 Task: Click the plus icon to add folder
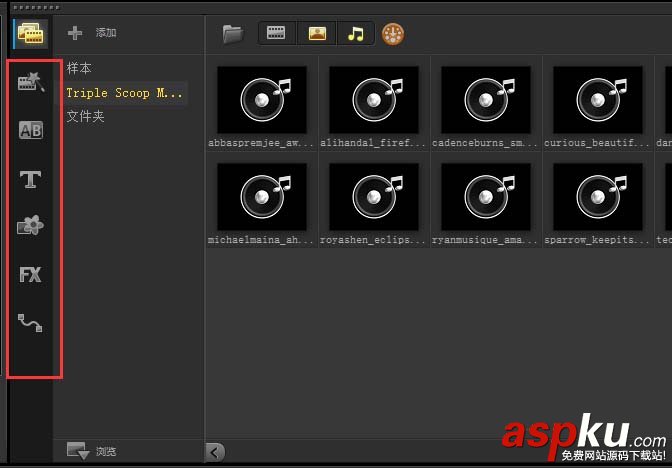[x=75, y=33]
